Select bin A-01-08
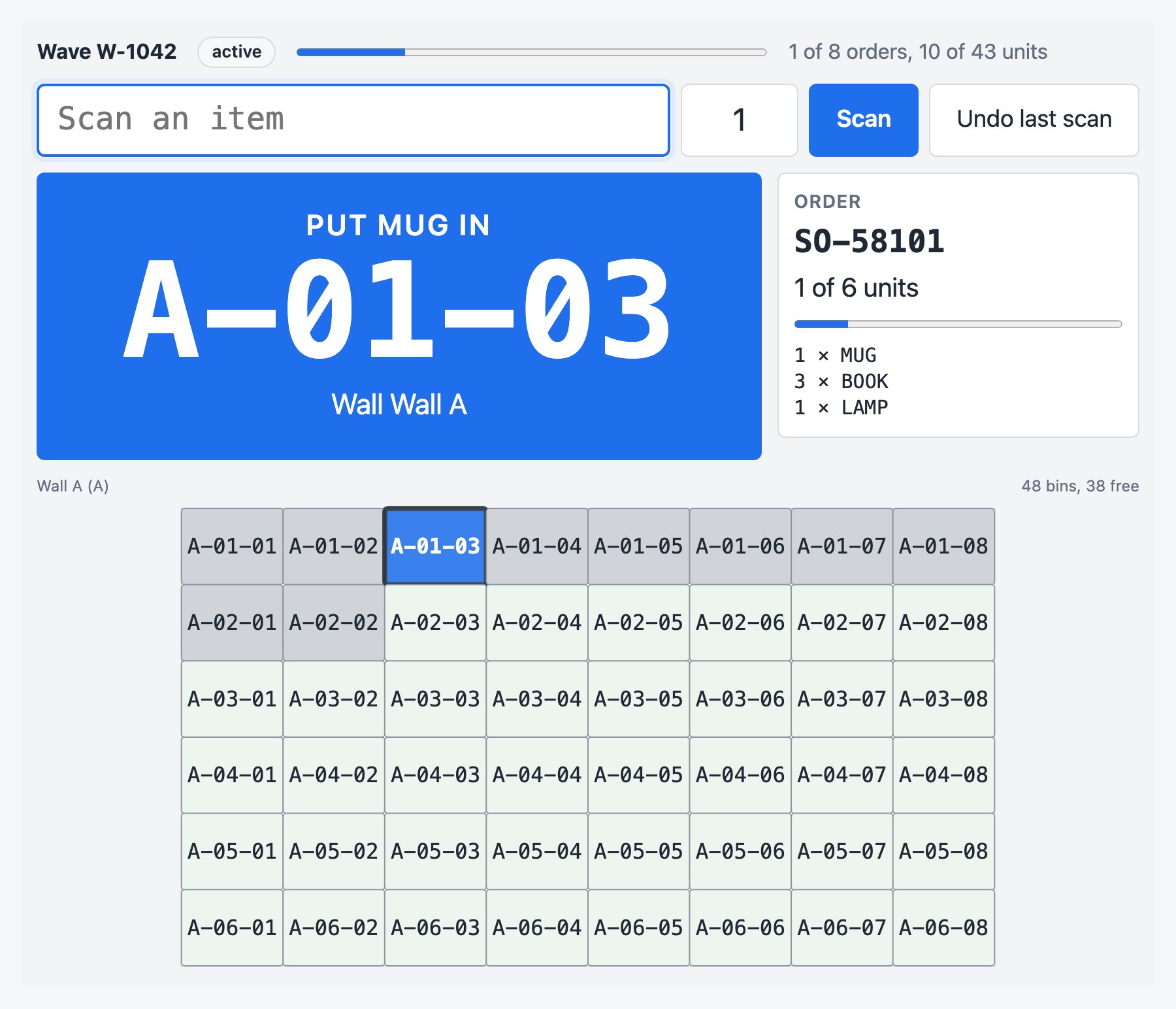The width and height of the screenshot is (1176, 1009). coord(943,546)
